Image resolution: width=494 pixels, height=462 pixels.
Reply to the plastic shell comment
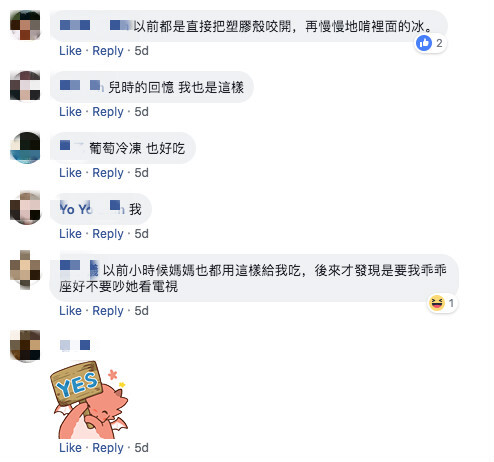108,51
